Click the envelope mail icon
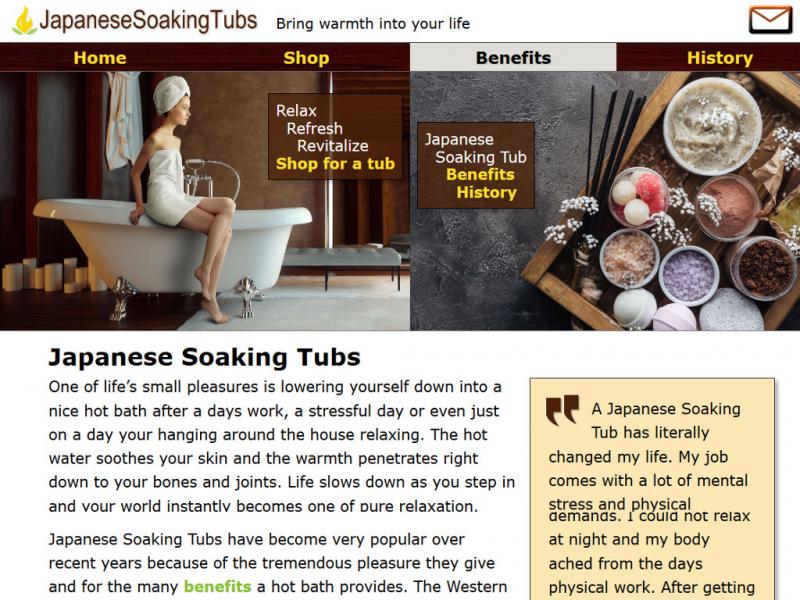This screenshot has width=800, height=600. coord(770,19)
